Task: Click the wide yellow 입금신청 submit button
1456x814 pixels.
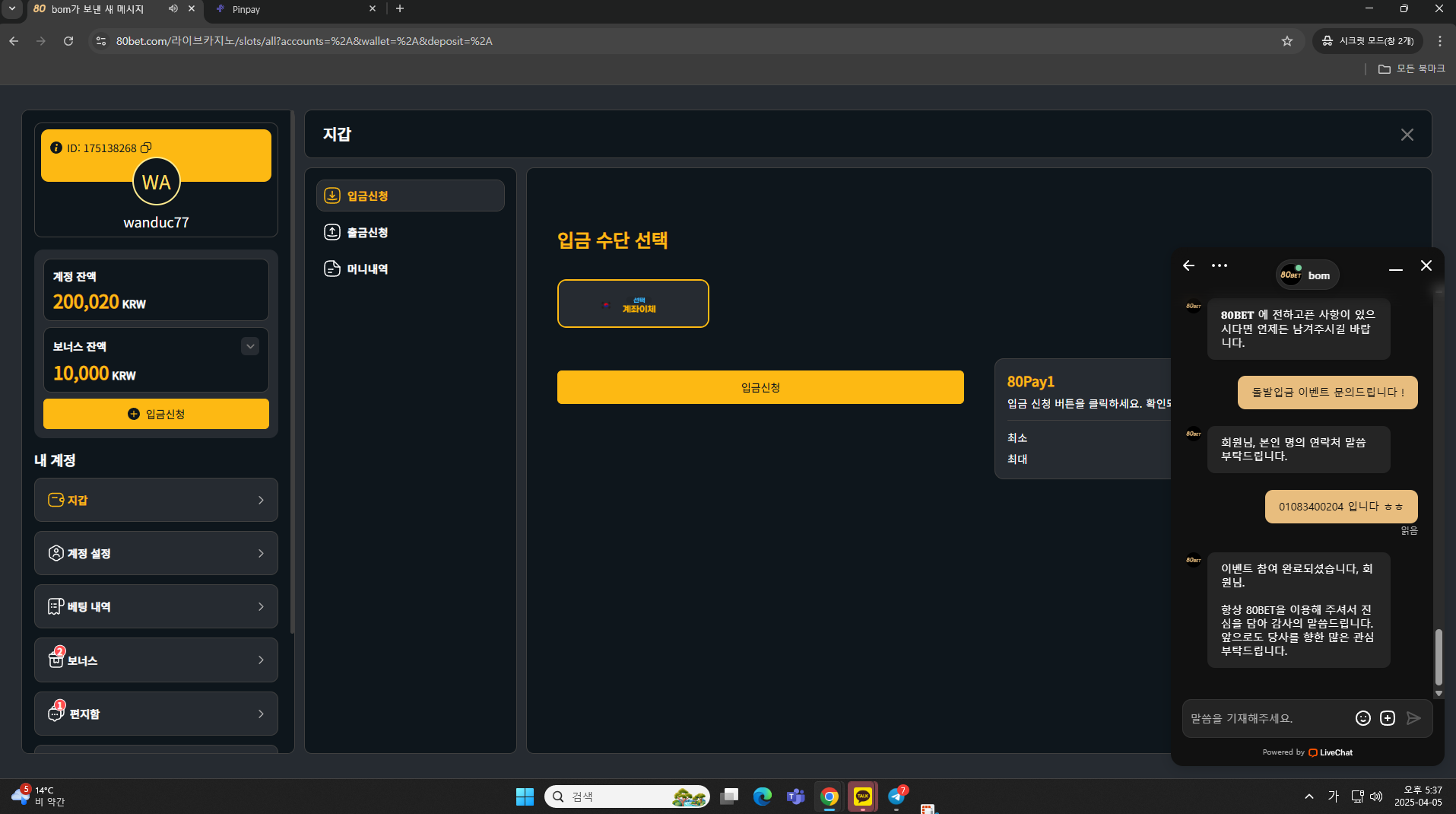Action: click(x=760, y=387)
